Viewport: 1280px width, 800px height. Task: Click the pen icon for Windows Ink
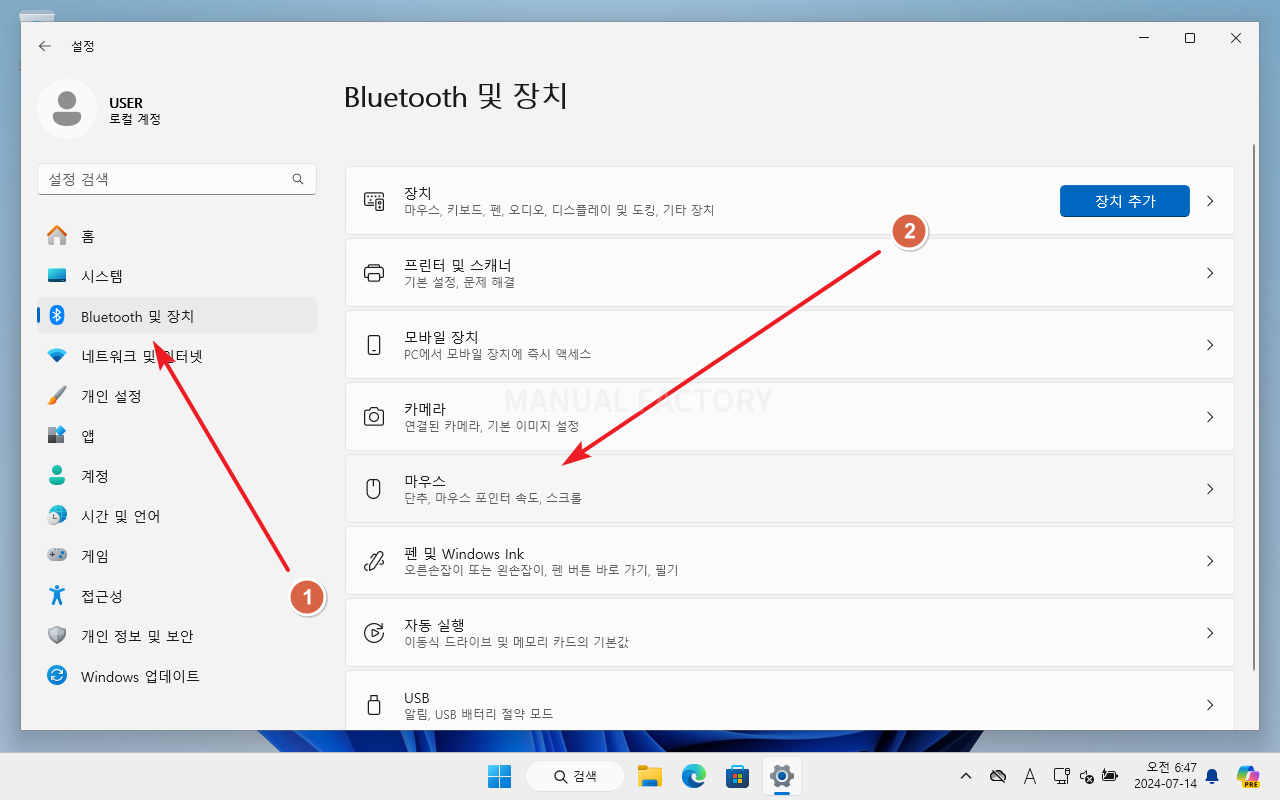(374, 561)
